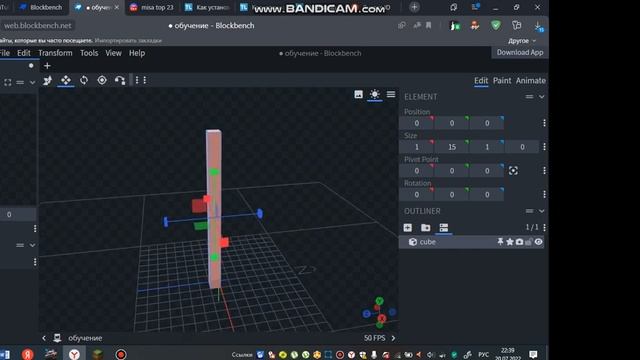Open File menu

[x=5, y=53]
